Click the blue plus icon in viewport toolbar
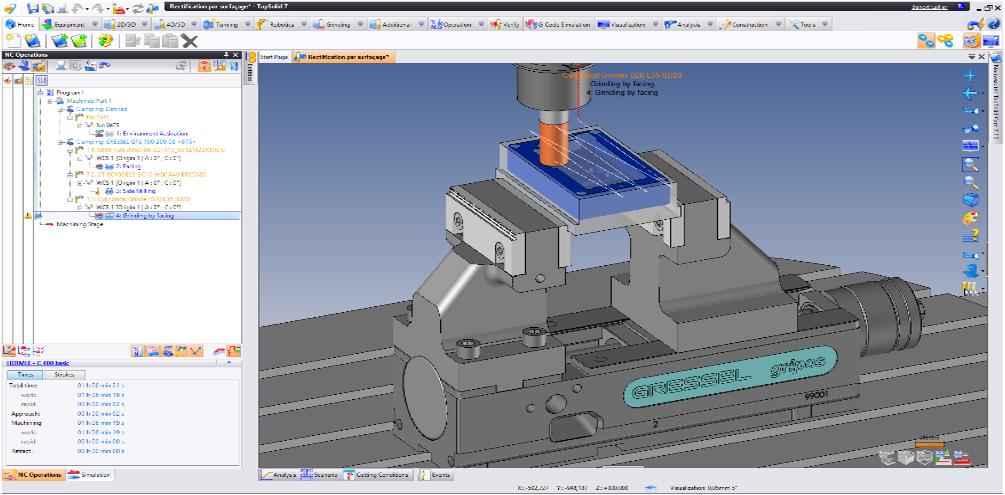1005x495 pixels. click(970, 76)
